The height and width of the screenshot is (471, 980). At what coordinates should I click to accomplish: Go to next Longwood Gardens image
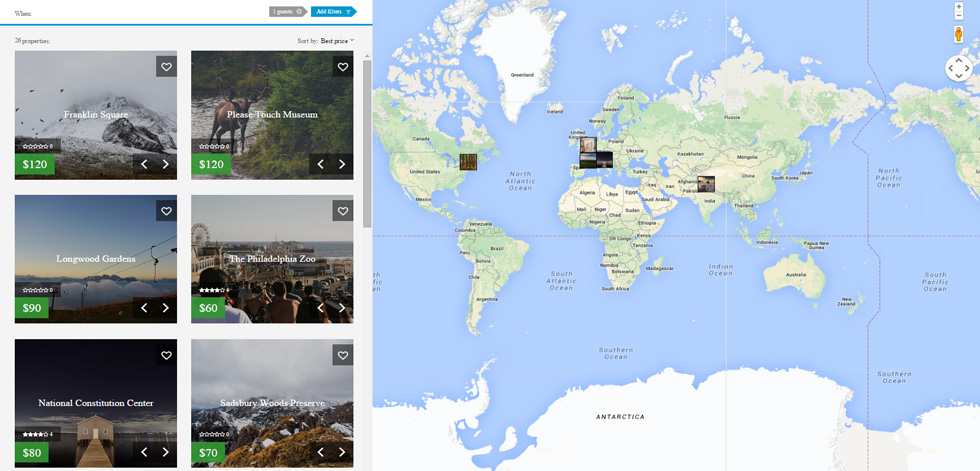166,307
